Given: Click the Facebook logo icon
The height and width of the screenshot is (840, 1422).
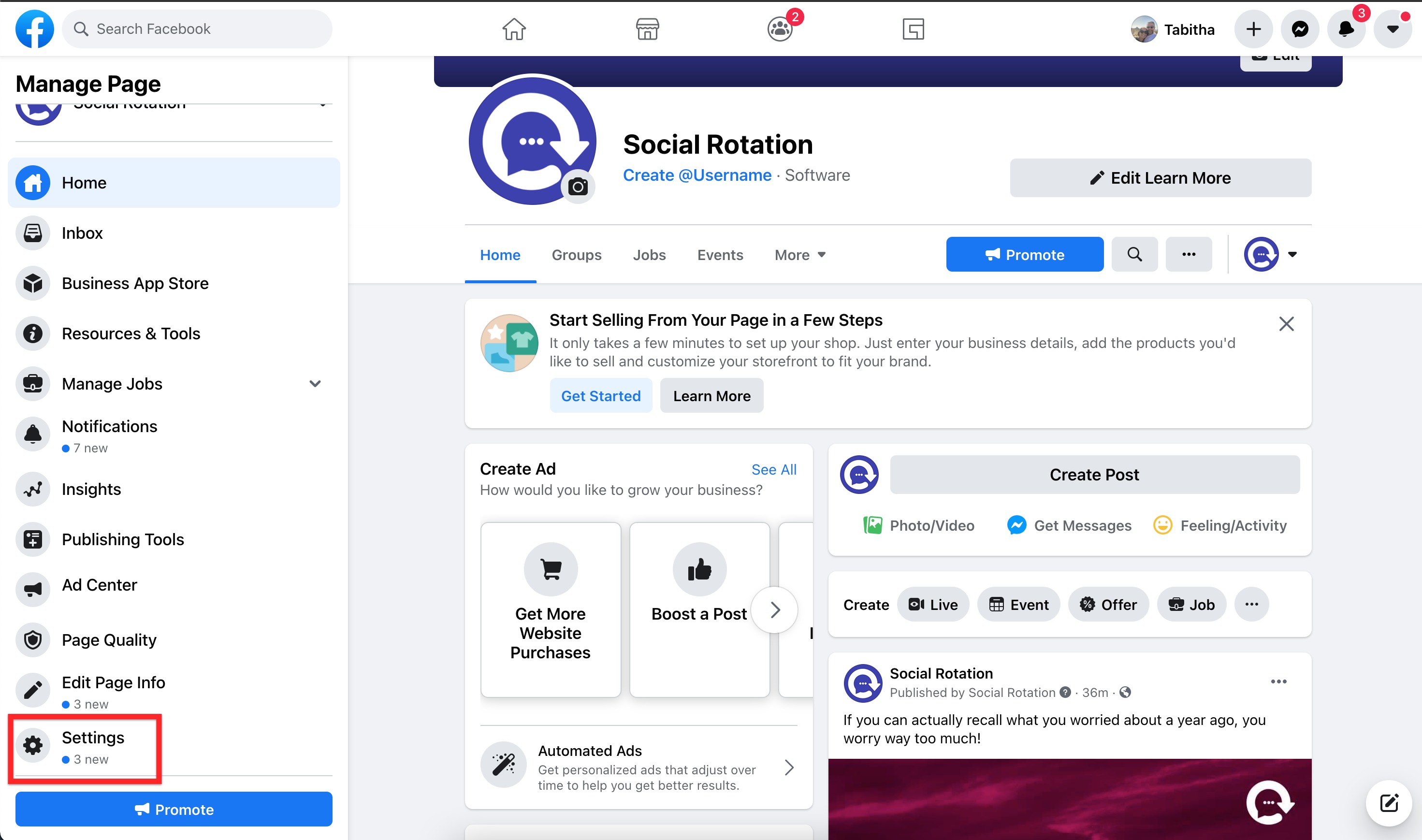Looking at the screenshot, I should tap(34, 29).
